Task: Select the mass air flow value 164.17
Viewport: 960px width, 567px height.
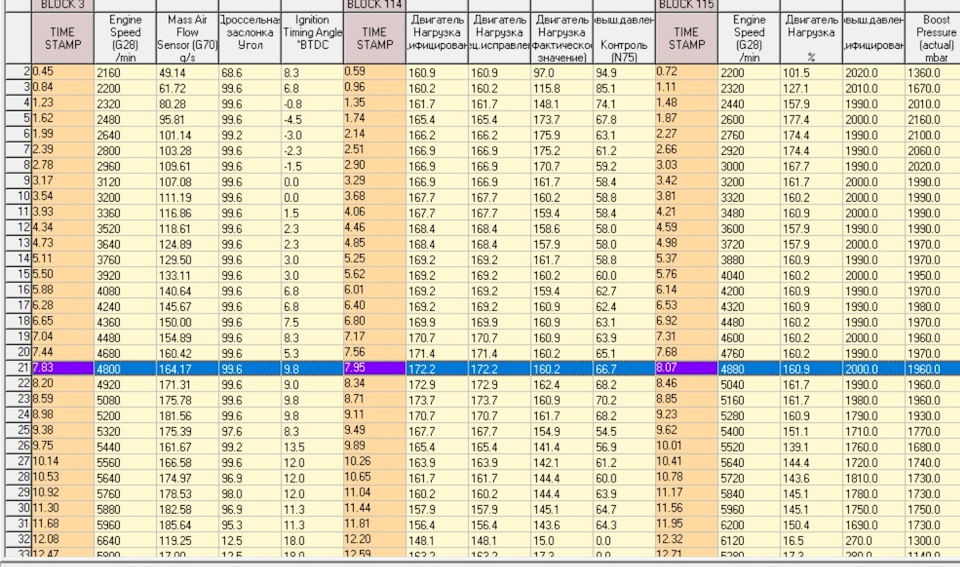Action: 187,369
